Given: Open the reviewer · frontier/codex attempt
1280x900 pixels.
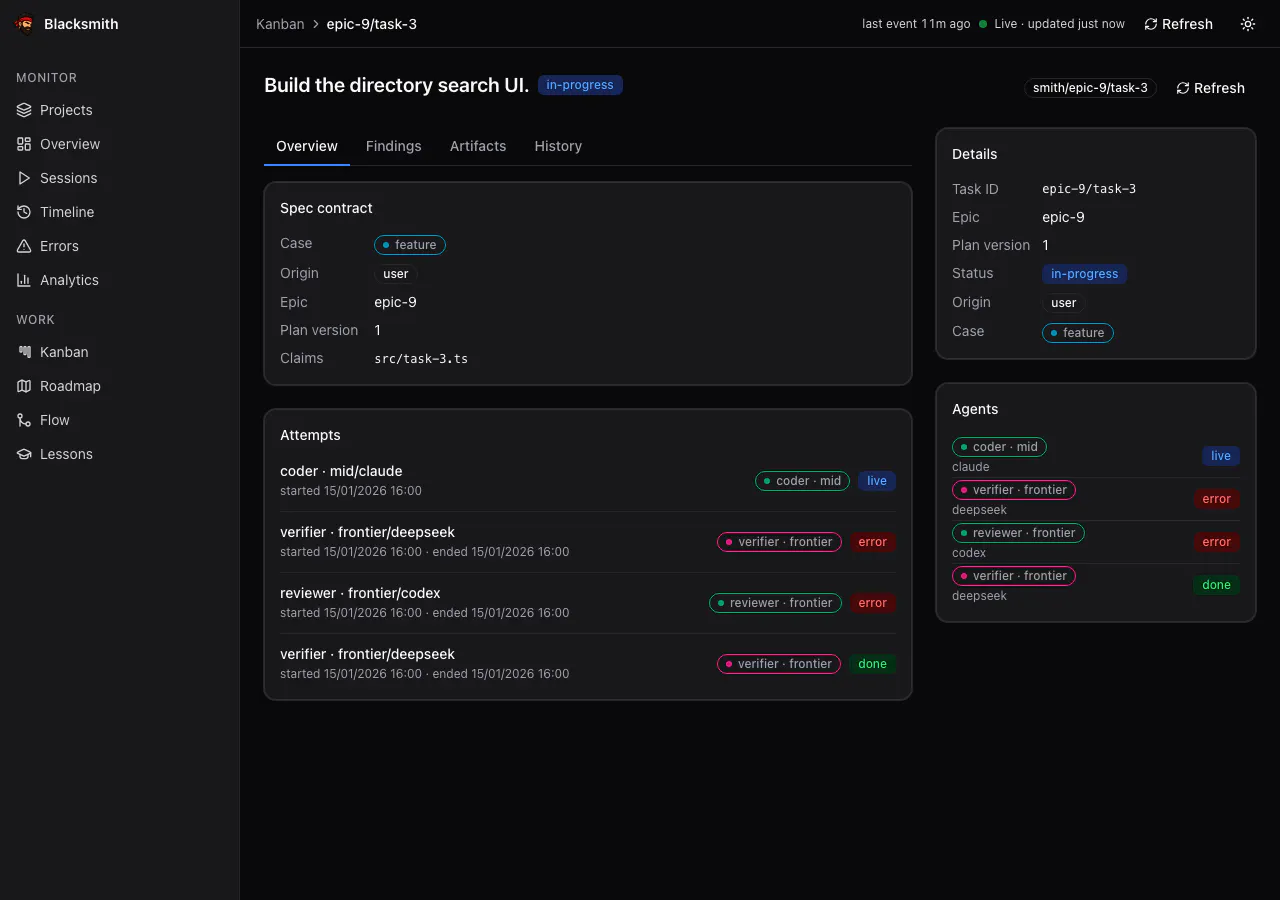Looking at the screenshot, I should [588, 603].
